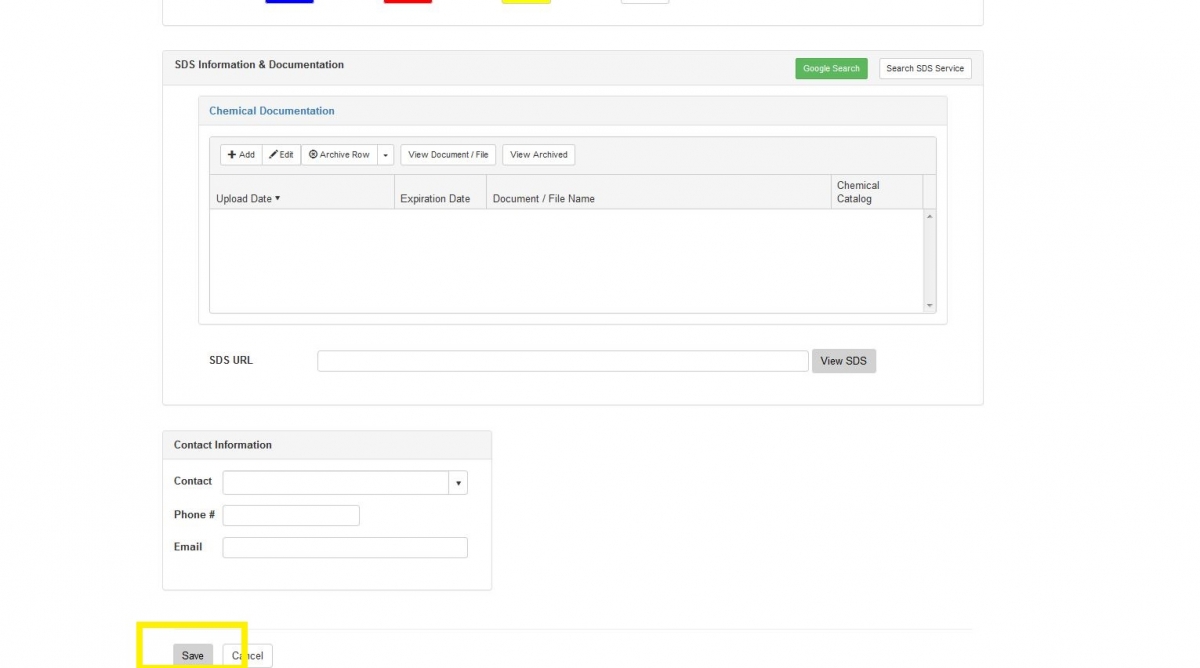Open the Contact dropdown list
This screenshot has width=1200, height=668.
[x=458, y=482]
